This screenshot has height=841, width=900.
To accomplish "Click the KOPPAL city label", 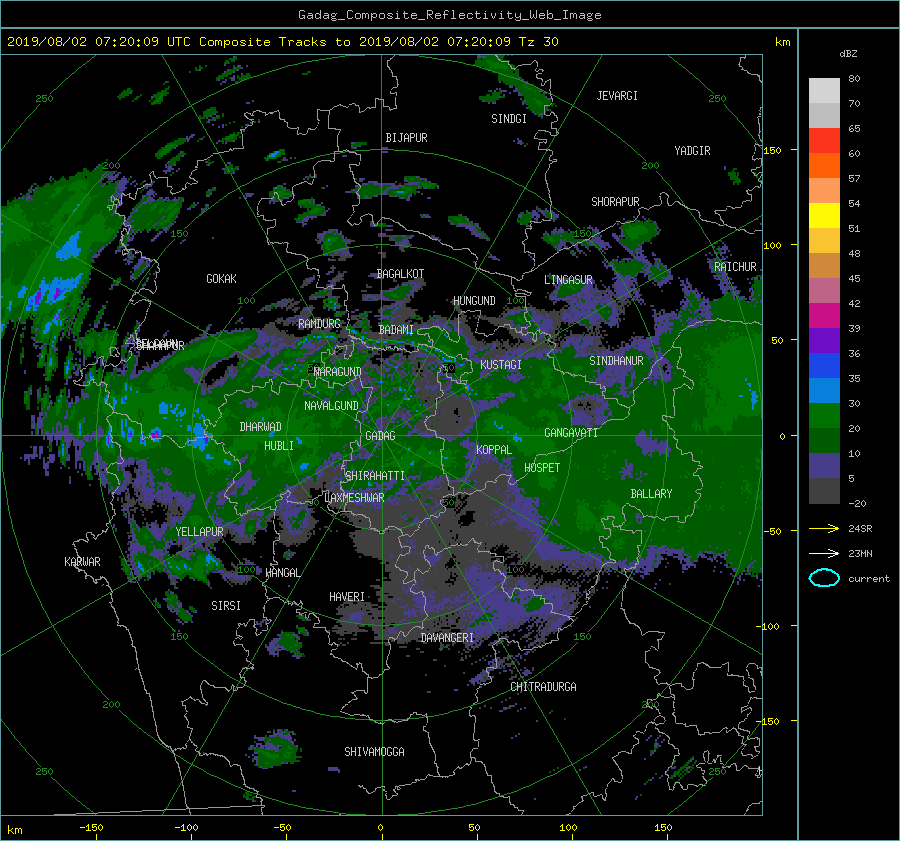I will [x=494, y=449].
